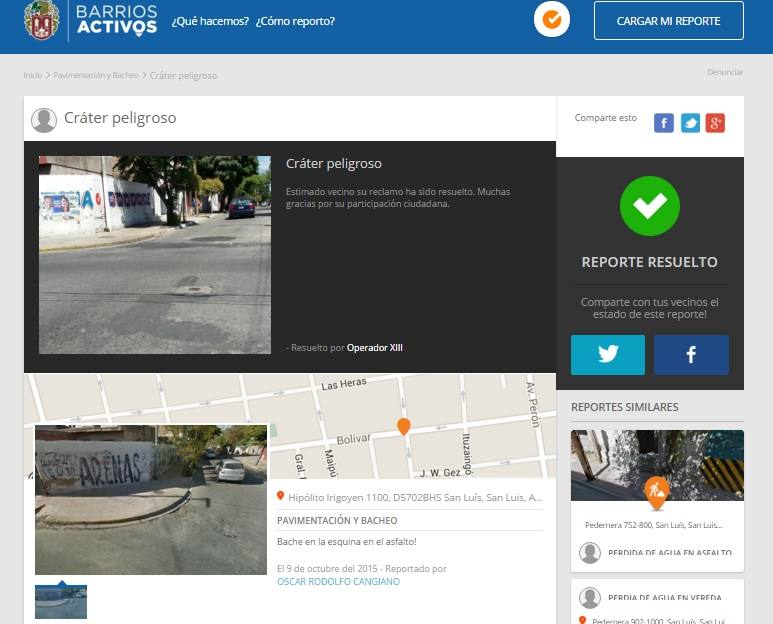Open the resolved street photo
Image resolution: width=773 pixels, height=624 pixels.
pos(155,255)
